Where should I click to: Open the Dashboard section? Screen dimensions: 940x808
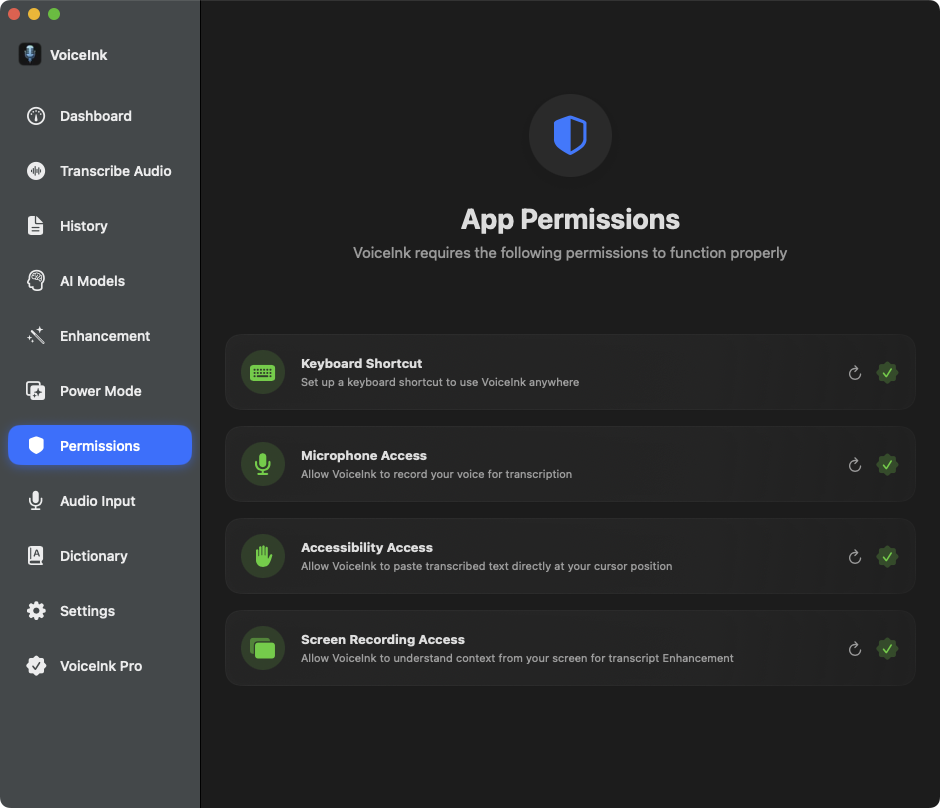point(95,116)
